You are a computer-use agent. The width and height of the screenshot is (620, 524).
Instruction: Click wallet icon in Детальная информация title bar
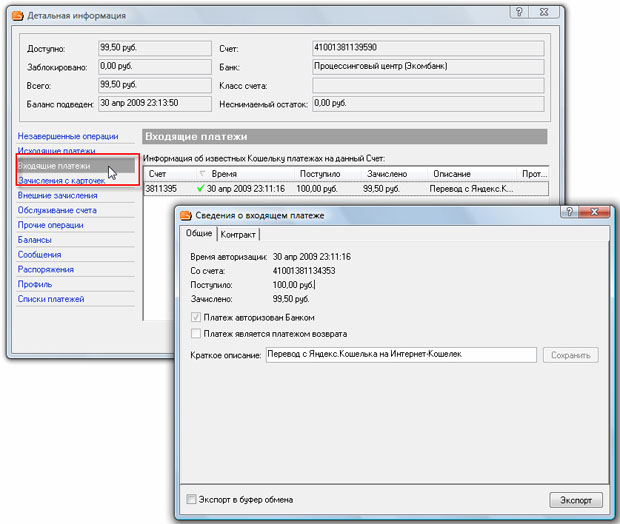point(18,16)
